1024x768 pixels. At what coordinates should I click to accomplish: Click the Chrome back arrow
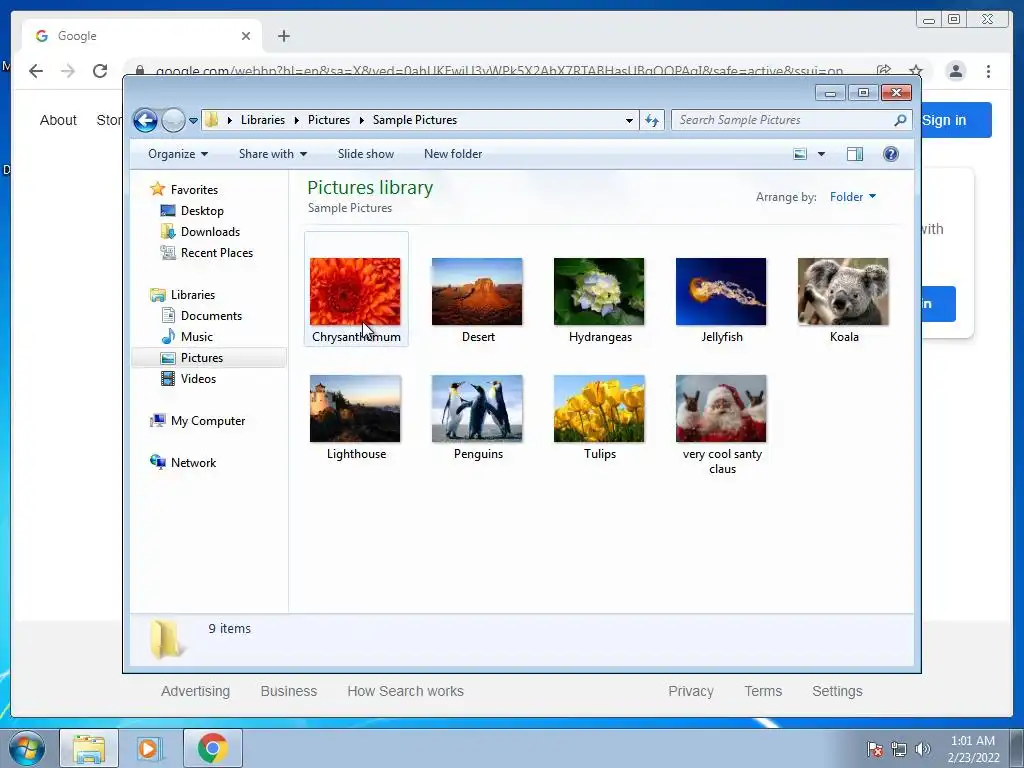[36, 71]
